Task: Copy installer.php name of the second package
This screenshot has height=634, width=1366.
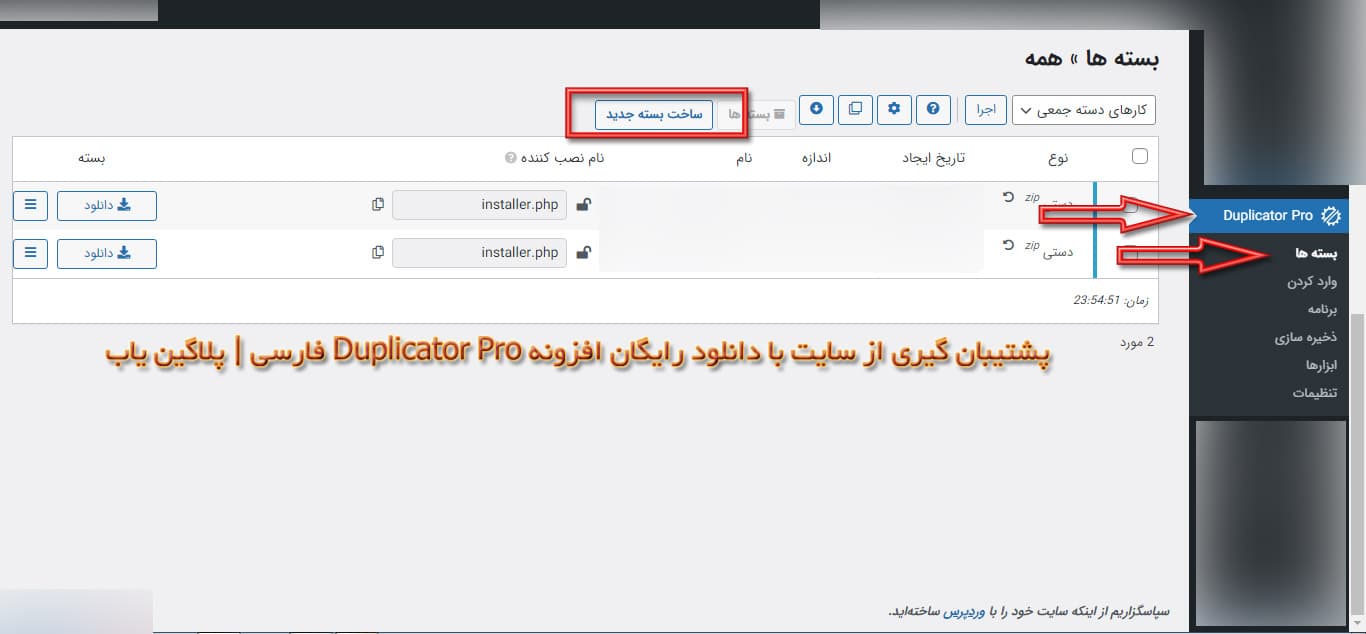Action: click(377, 252)
